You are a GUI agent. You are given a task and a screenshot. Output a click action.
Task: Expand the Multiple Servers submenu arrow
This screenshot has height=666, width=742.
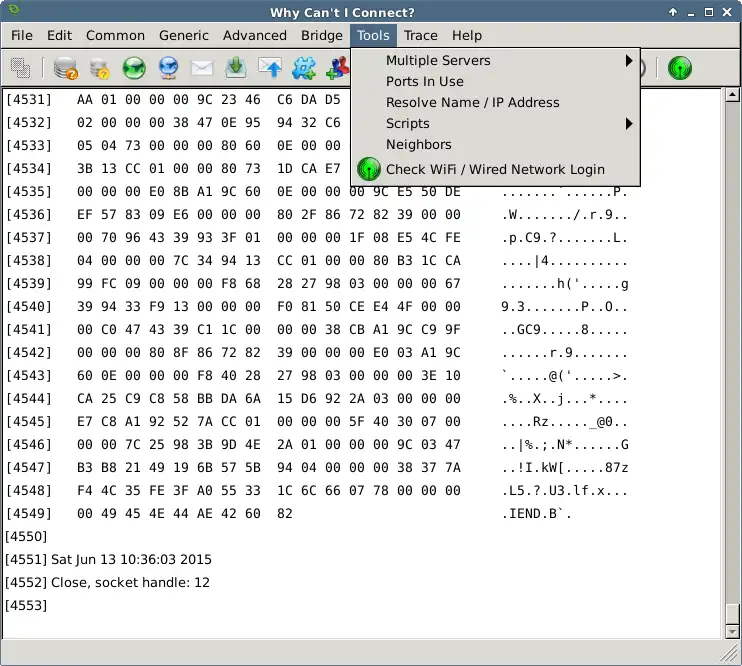pyautogui.click(x=628, y=61)
